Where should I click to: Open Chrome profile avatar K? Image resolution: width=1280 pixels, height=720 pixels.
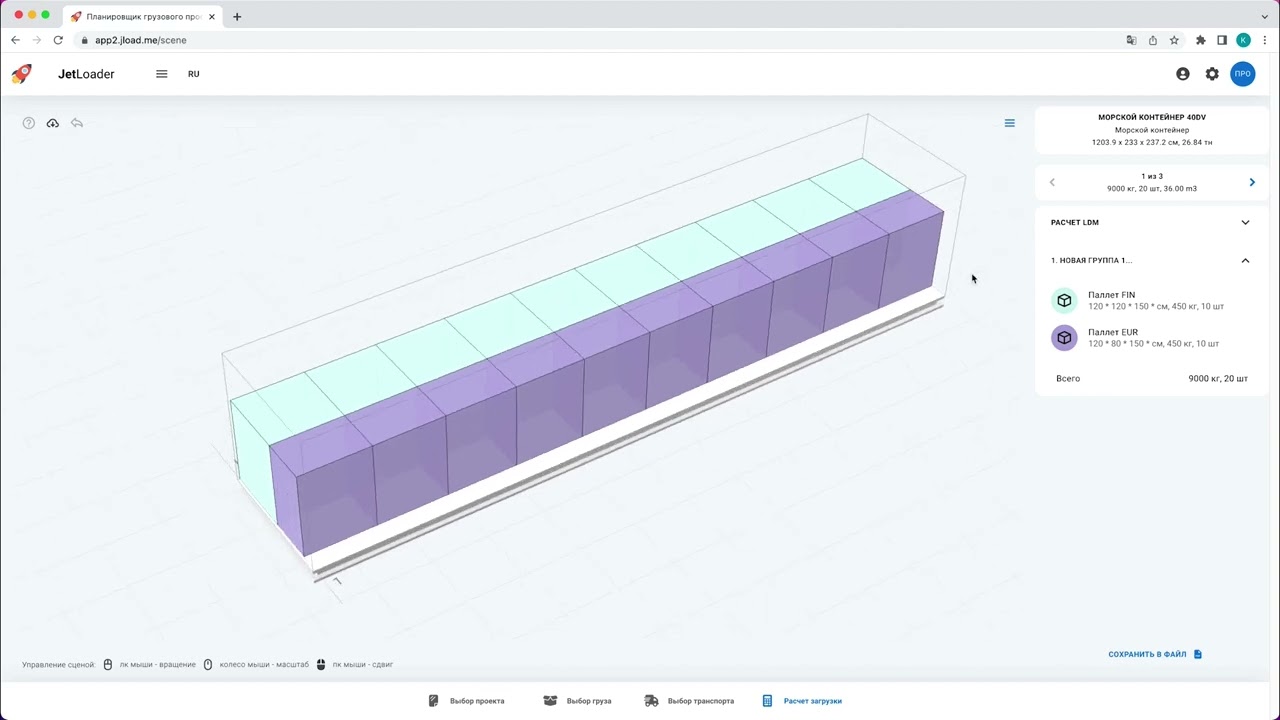pos(1243,40)
